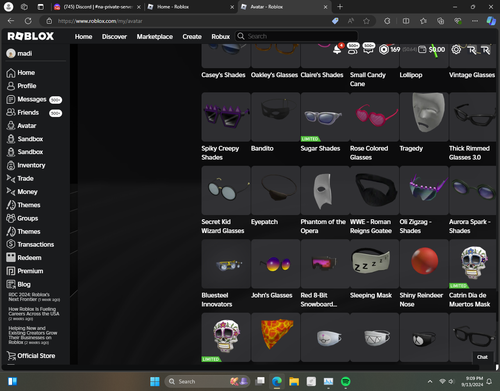
Task: Add page to favorites star icon
Action: [366, 21]
